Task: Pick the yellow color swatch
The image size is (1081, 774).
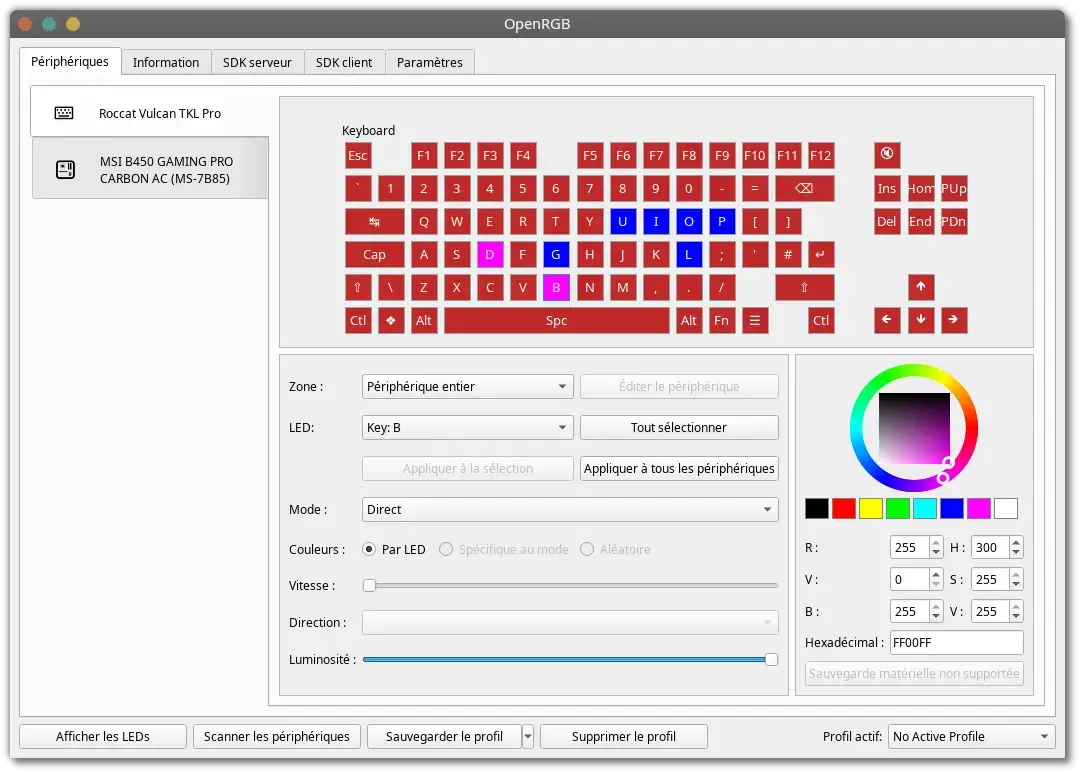Action: [x=871, y=509]
